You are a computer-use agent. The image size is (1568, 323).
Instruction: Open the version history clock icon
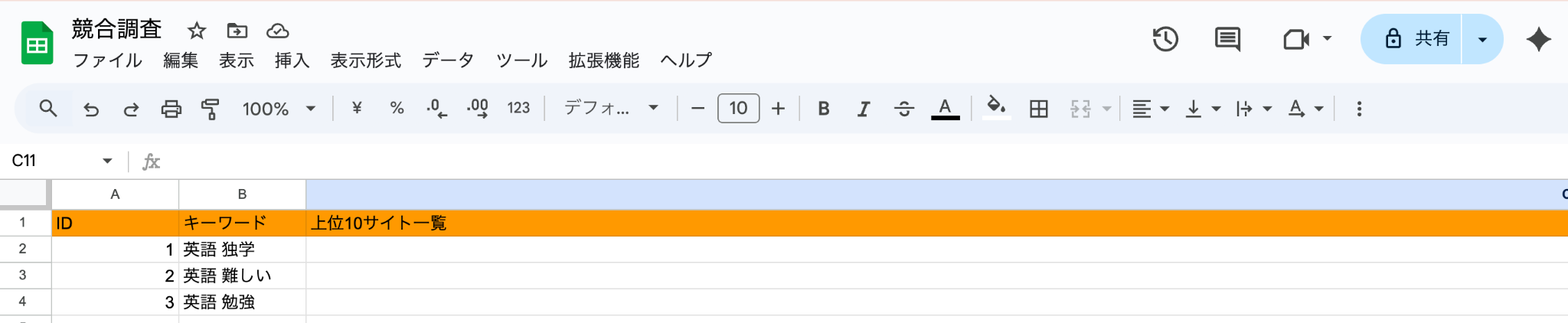click(x=1165, y=39)
